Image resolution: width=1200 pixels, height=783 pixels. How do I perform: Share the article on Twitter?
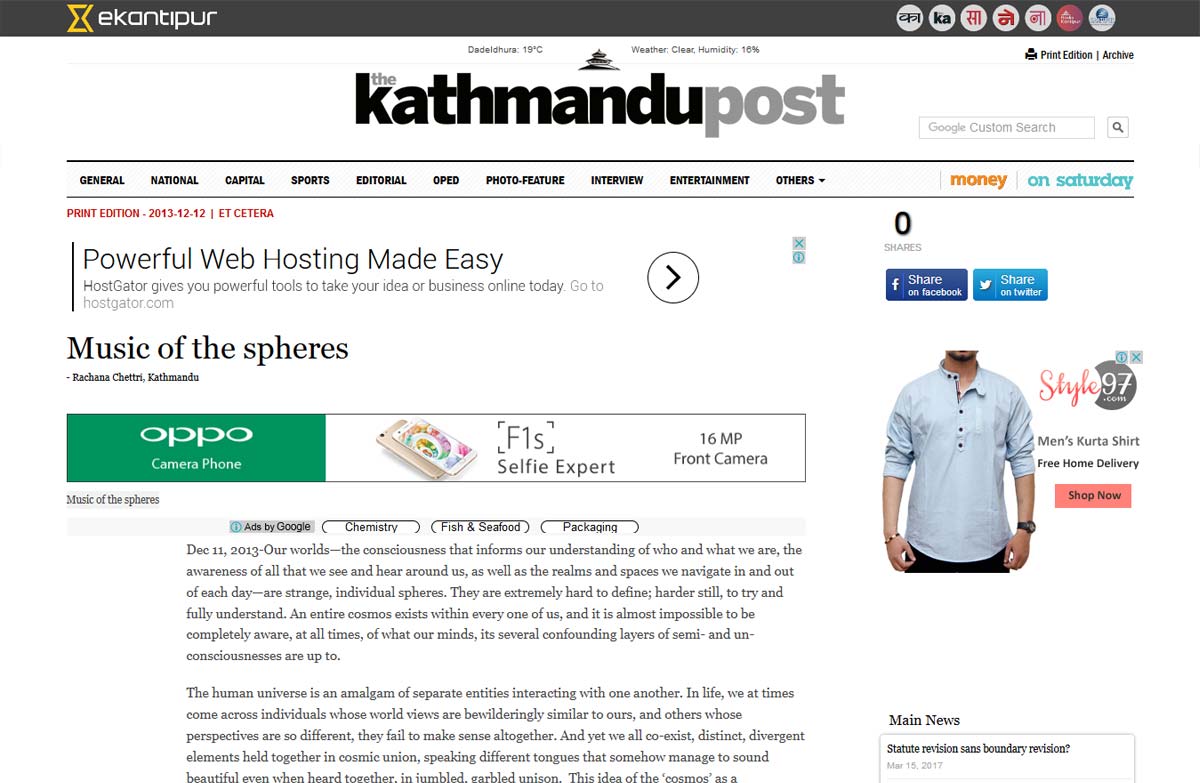click(x=1010, y=285)
